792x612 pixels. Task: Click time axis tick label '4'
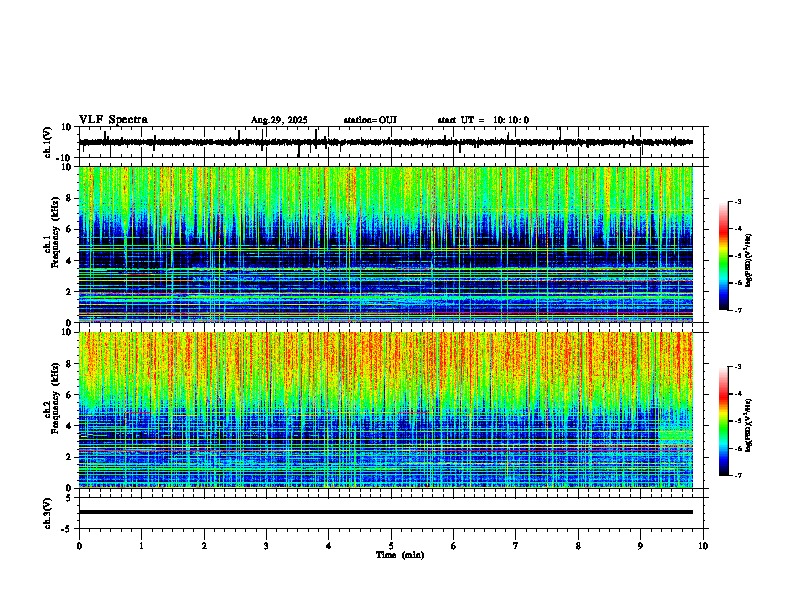(x=329, y=546)
